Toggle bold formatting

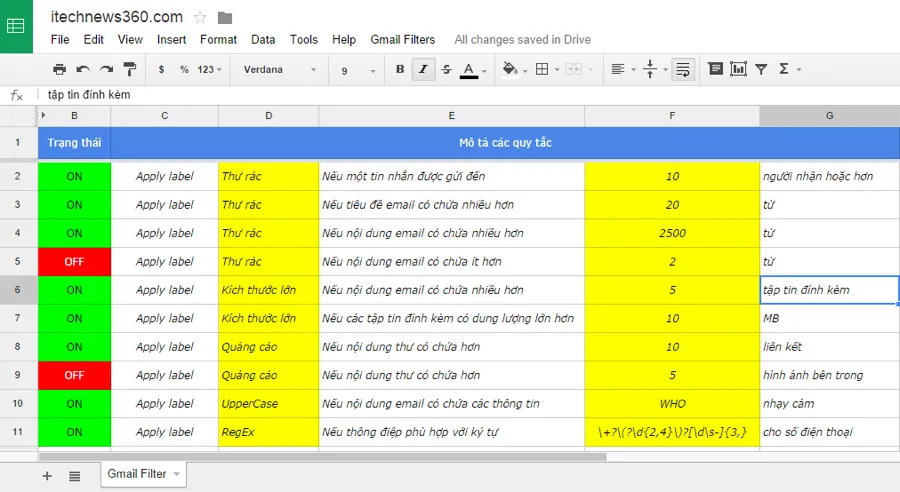(400, 69)
